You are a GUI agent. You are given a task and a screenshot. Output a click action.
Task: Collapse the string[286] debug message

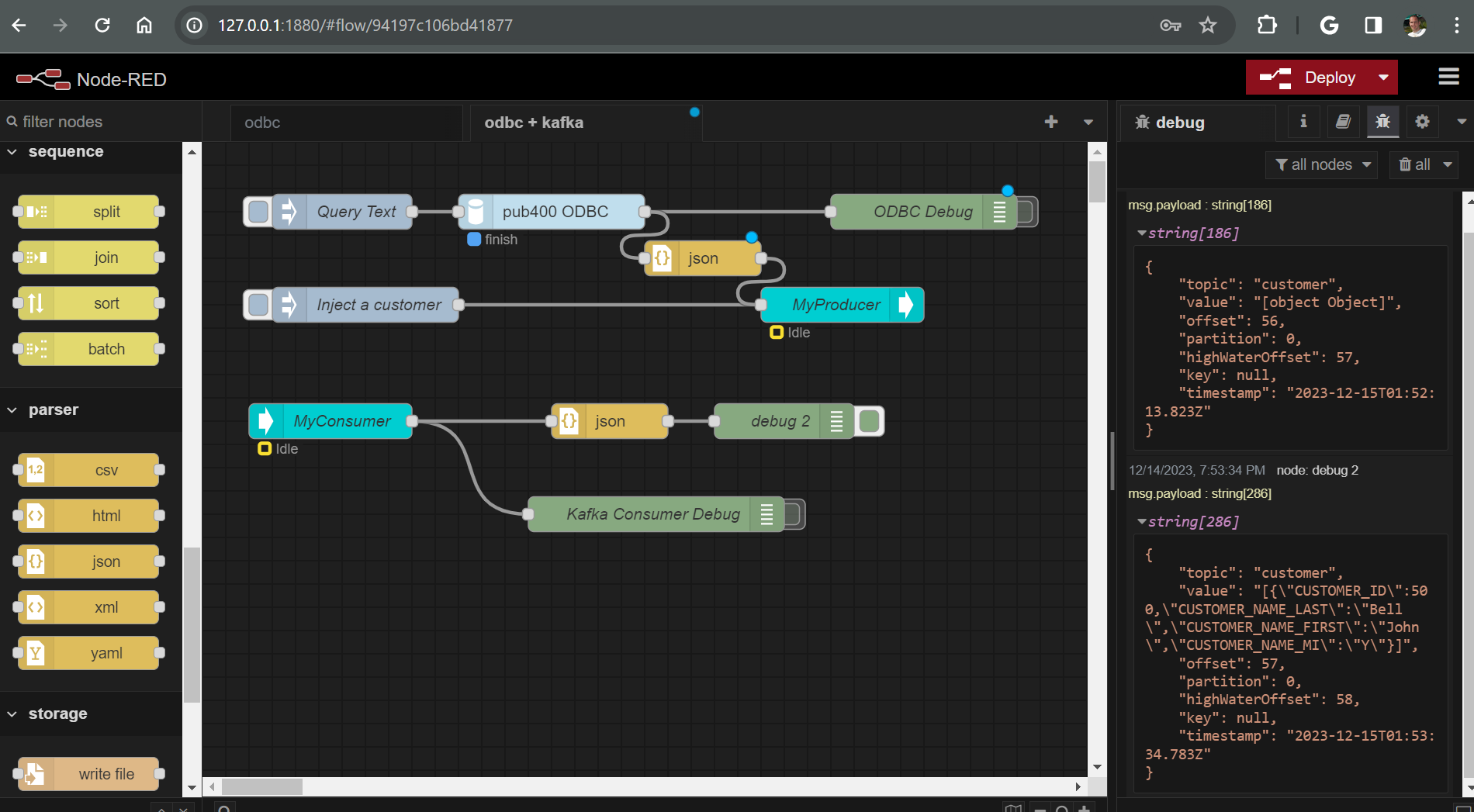coord(1142,521)
